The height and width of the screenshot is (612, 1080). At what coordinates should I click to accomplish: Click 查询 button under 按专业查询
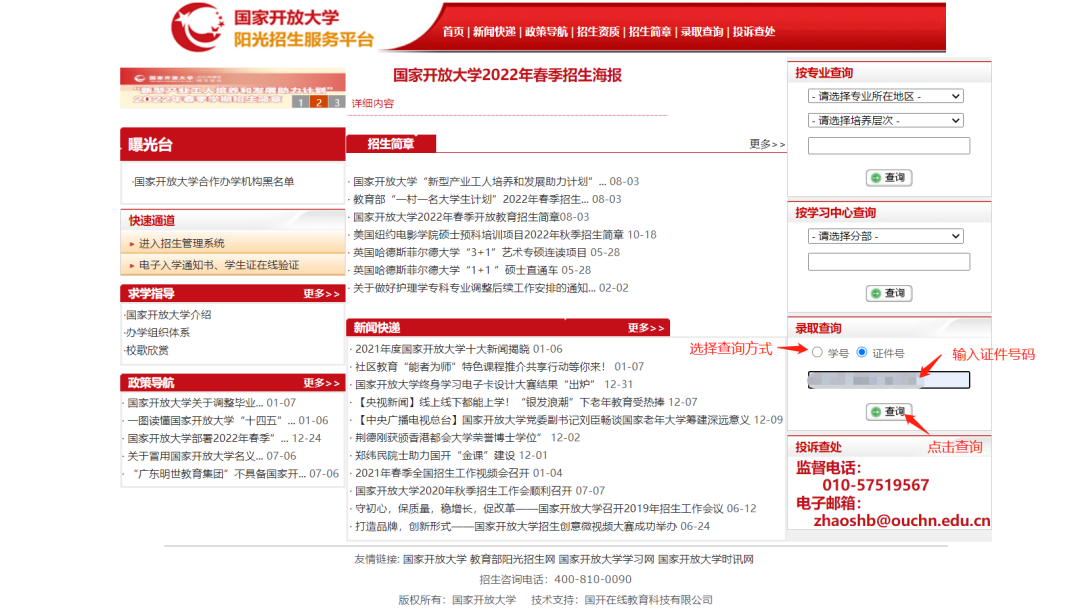click(x=889, y=178)
